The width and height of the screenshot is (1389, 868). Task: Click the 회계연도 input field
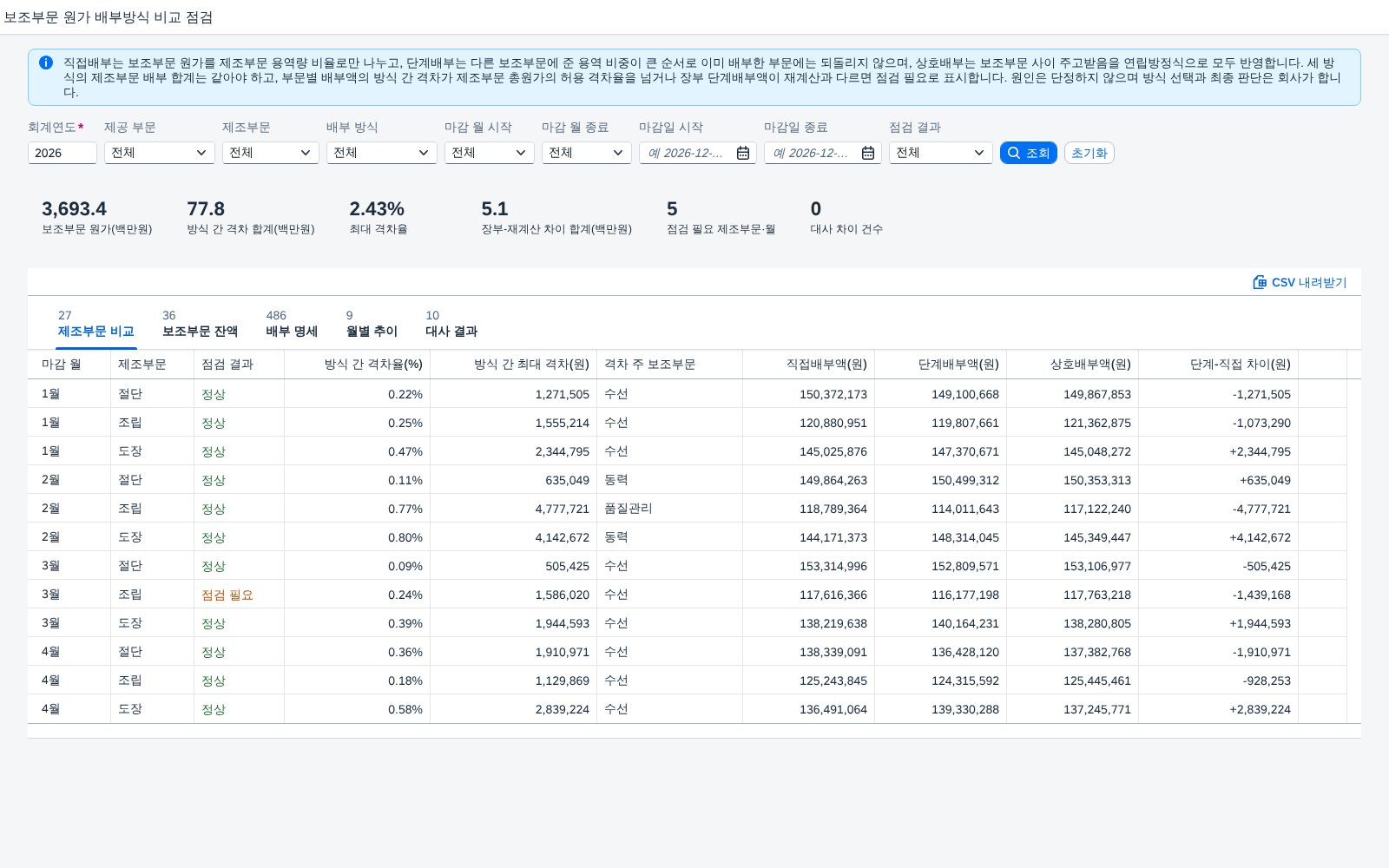pyautogui.click(x=63, y=153)
